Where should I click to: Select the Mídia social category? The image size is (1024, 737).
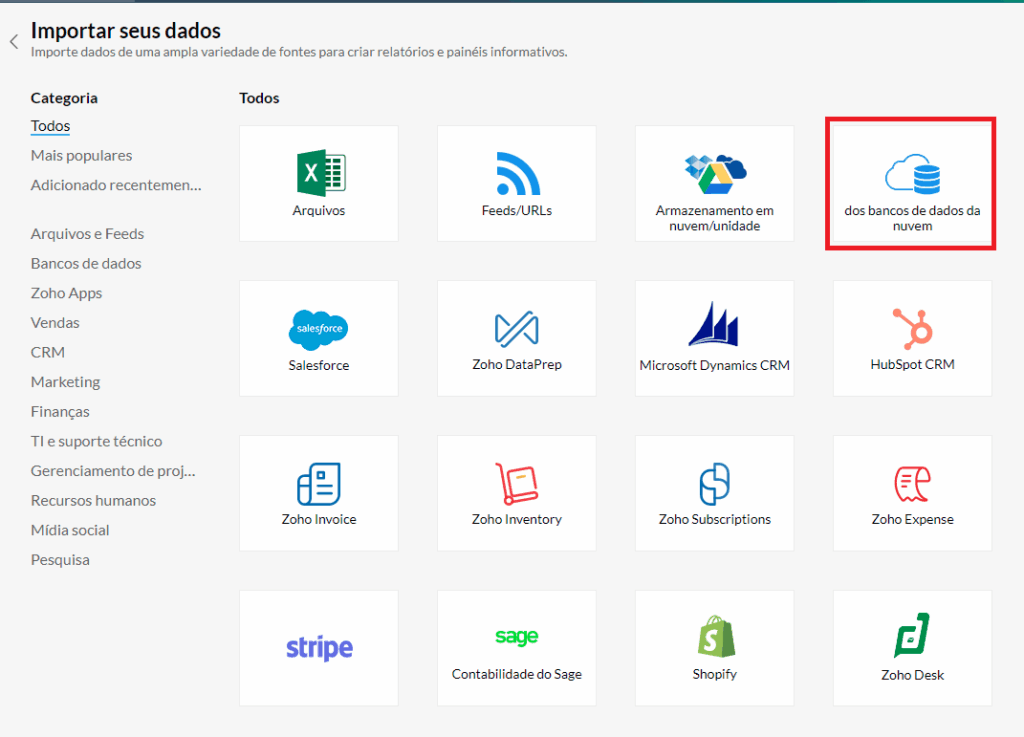(70, 530)
